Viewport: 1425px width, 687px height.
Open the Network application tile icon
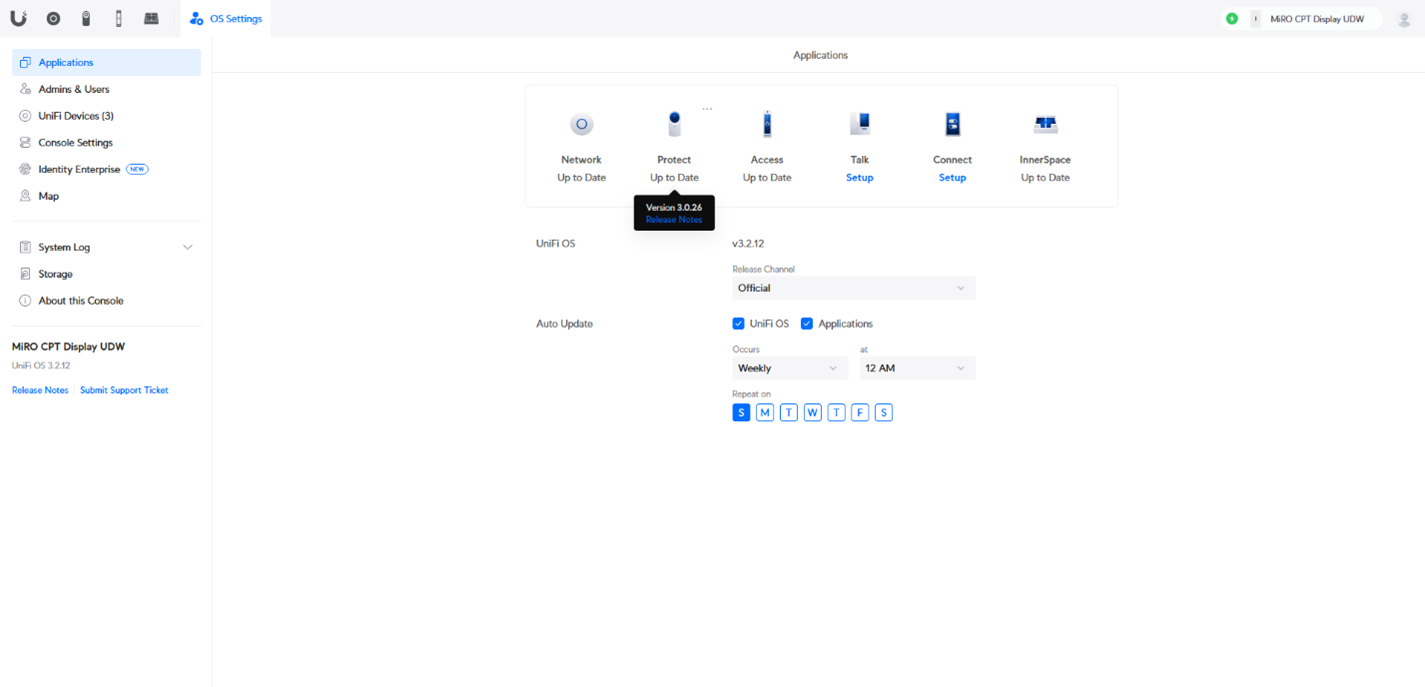581,125
